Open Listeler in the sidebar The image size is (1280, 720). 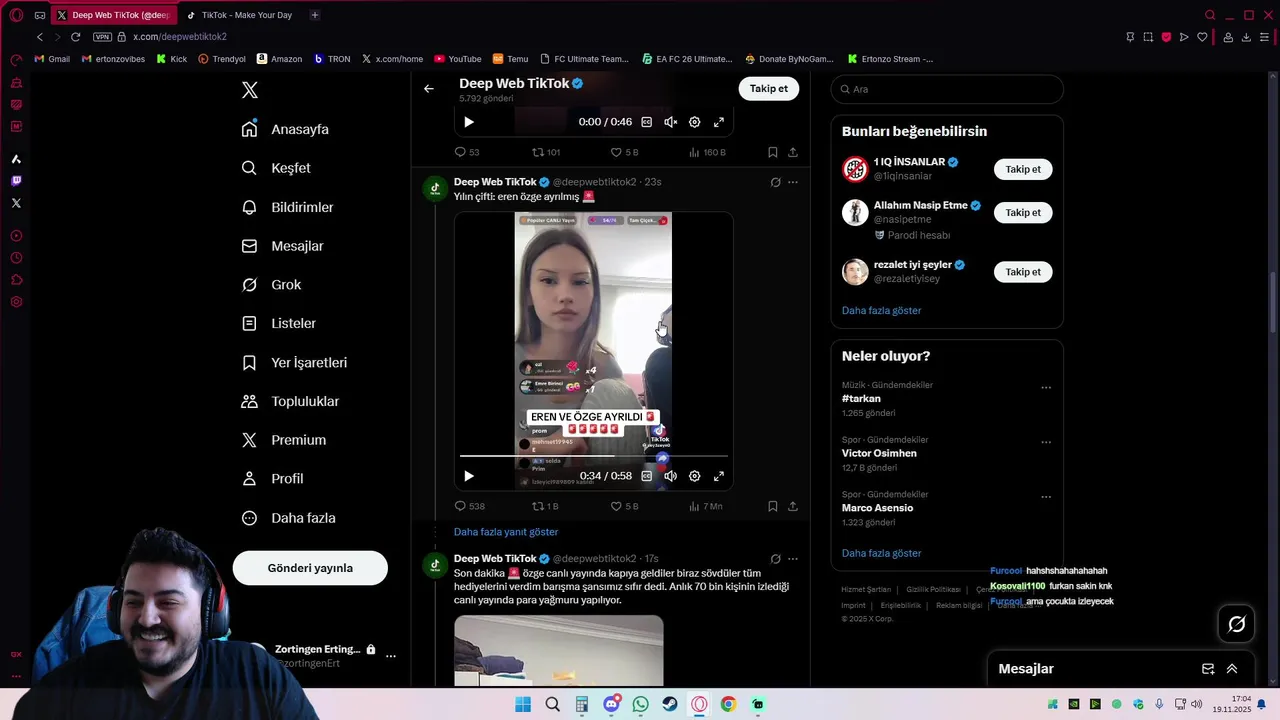pos(278,323)
